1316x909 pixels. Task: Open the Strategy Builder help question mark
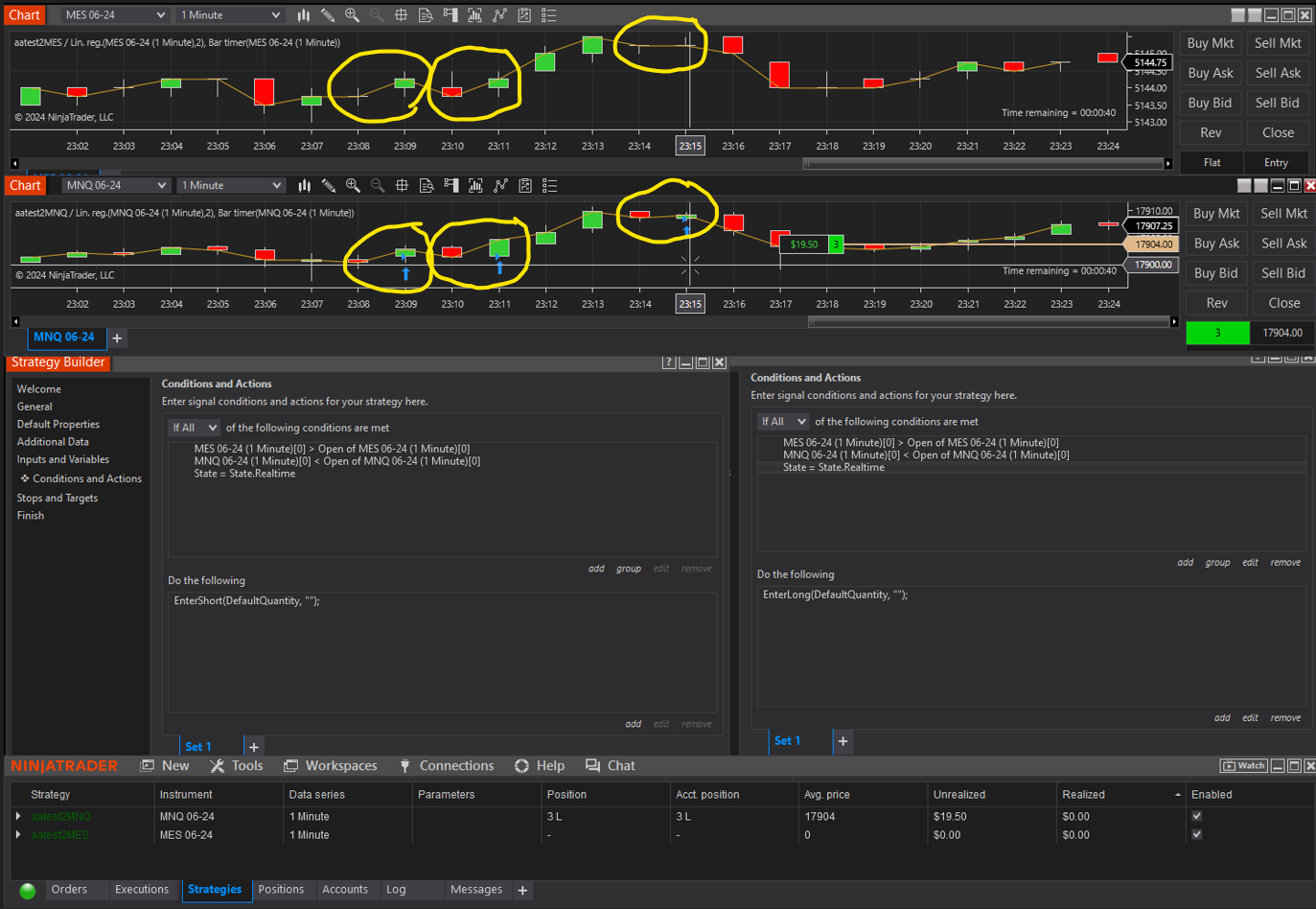pos(669,362)
